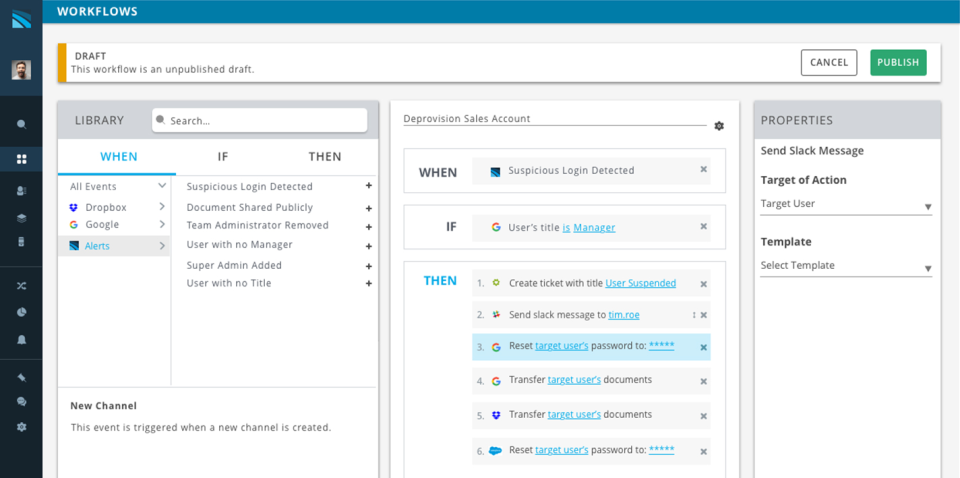Image resolution: width=960 pixels, height=478 pixels.
Task: Click the 'is' operator link
Action: [x=566, y=228]
